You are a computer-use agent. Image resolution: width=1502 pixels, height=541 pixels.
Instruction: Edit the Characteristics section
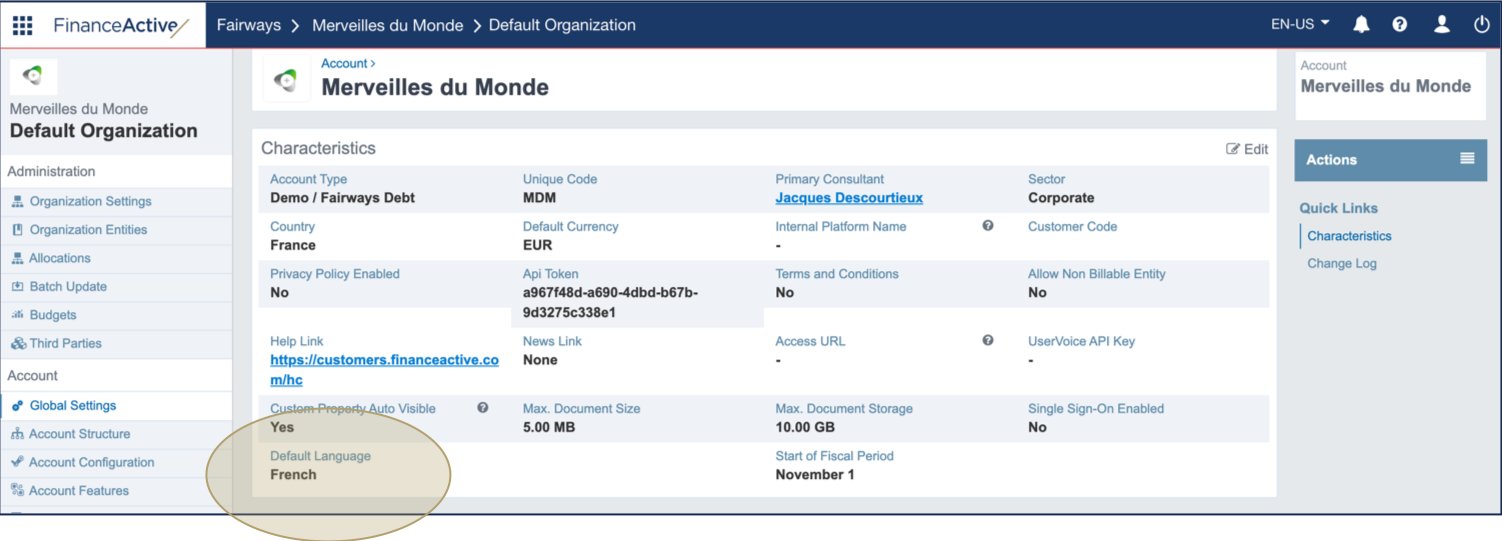coord(1247,149)
